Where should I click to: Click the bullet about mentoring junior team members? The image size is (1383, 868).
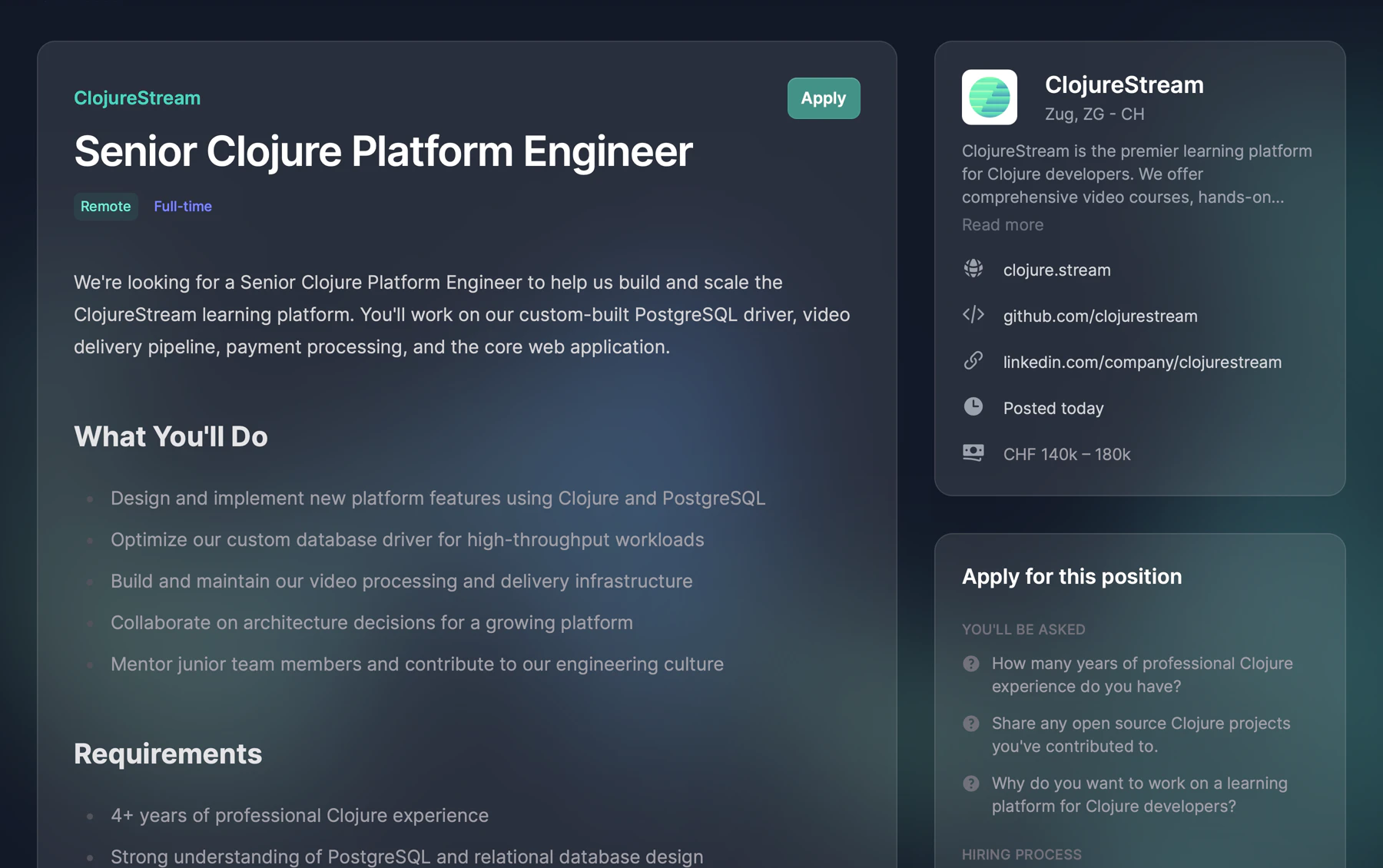pos(417,664)
